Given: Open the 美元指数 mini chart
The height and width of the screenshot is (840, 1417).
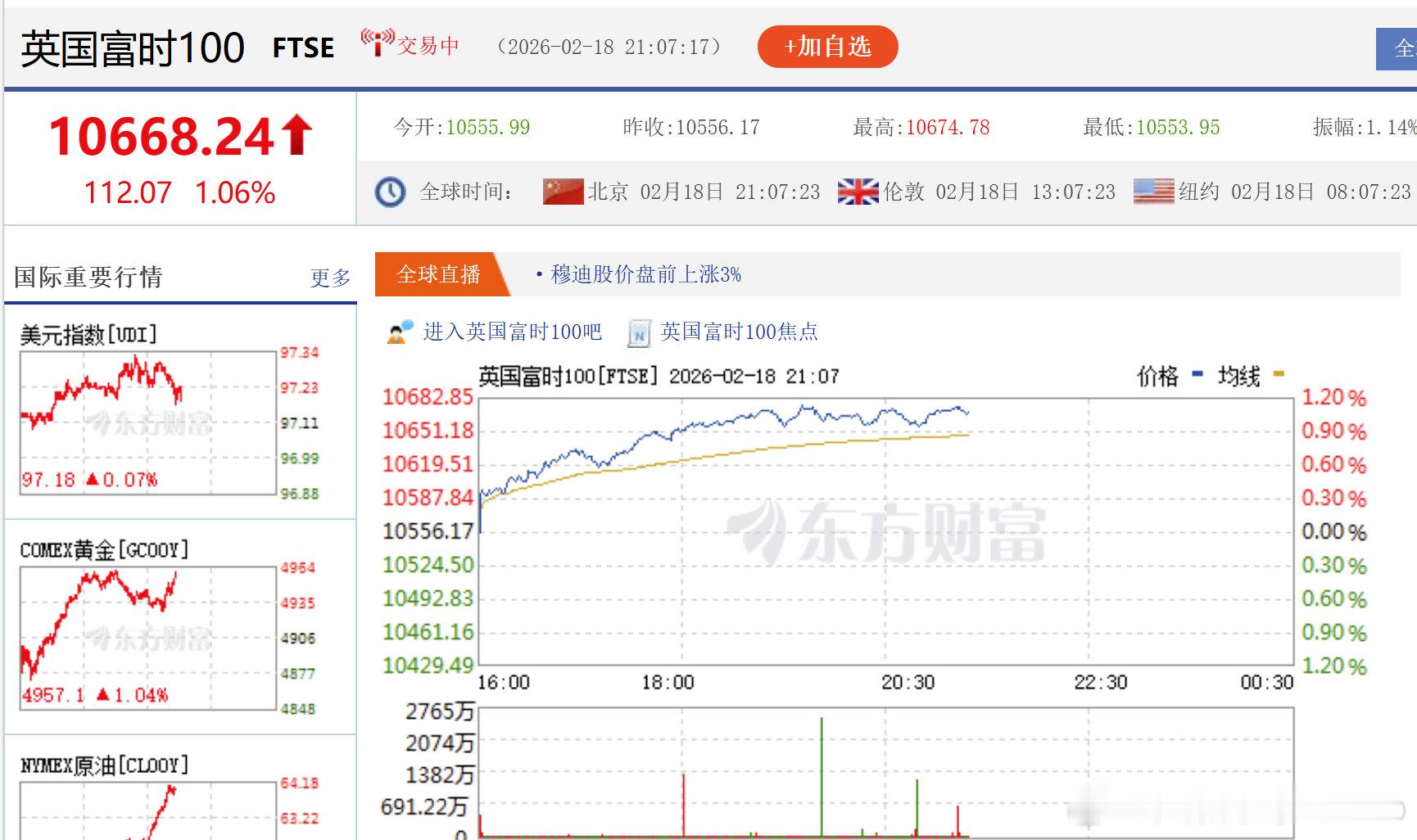Looking at the screenshot, I should (x=148, y=422).
